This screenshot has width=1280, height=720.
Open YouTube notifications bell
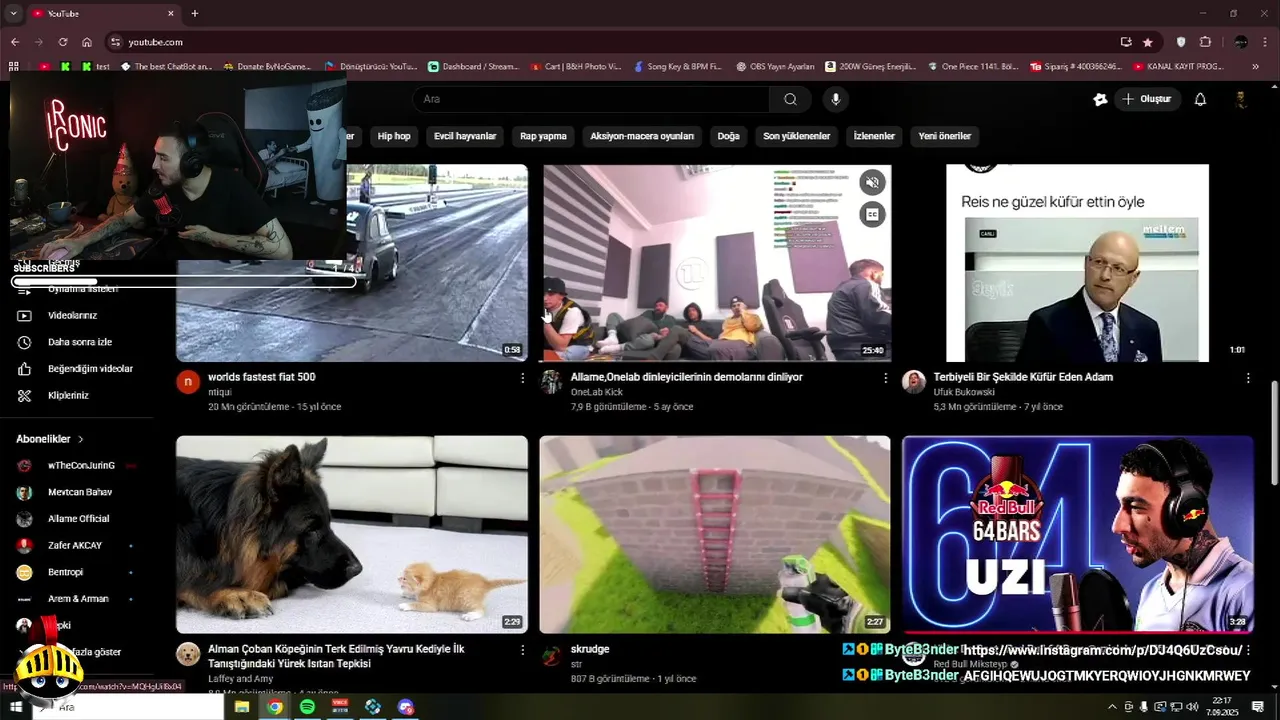click(1200, 99)
